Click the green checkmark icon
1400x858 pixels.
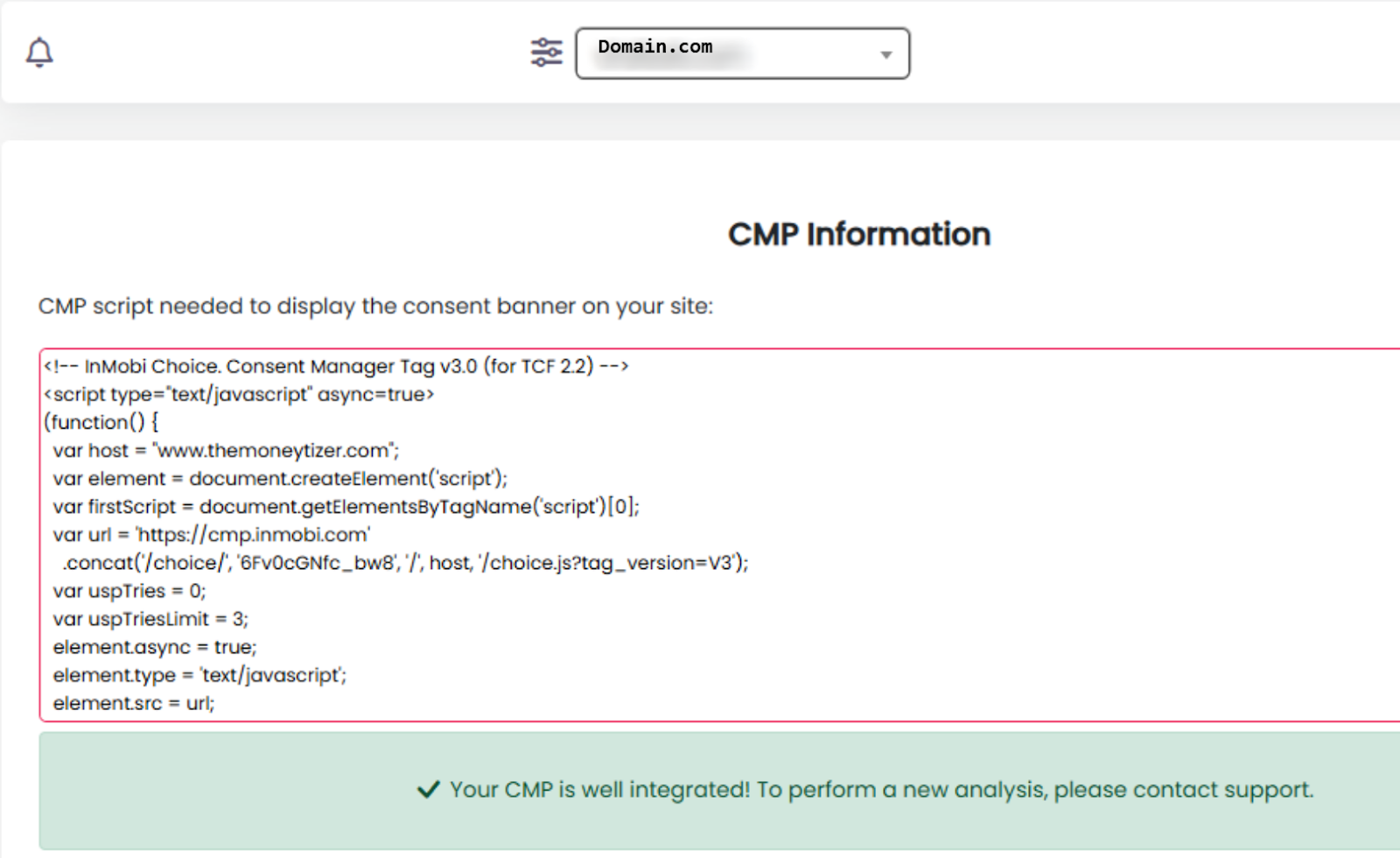point(428,790)
